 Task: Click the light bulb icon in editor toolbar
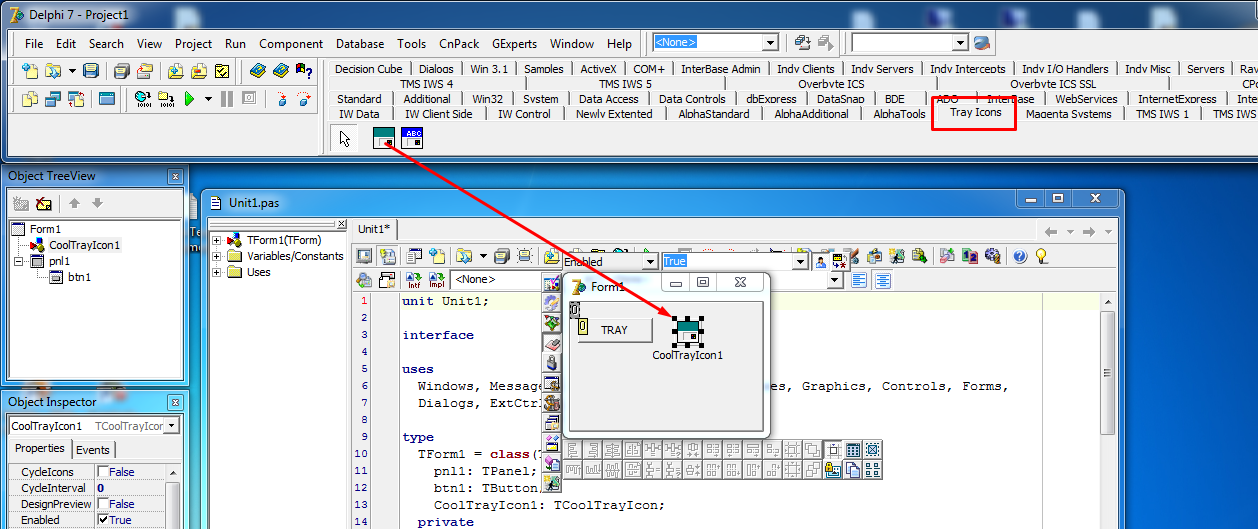[1041, 257]
